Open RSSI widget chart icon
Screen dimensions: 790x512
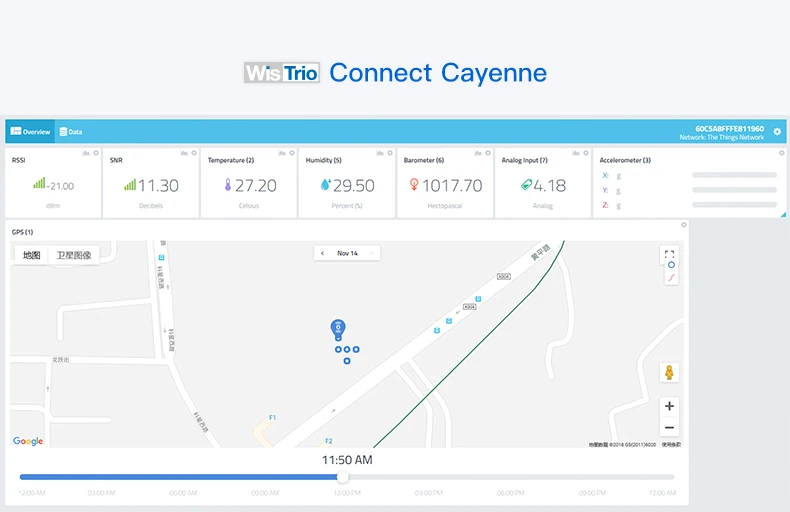pos(86,153)
